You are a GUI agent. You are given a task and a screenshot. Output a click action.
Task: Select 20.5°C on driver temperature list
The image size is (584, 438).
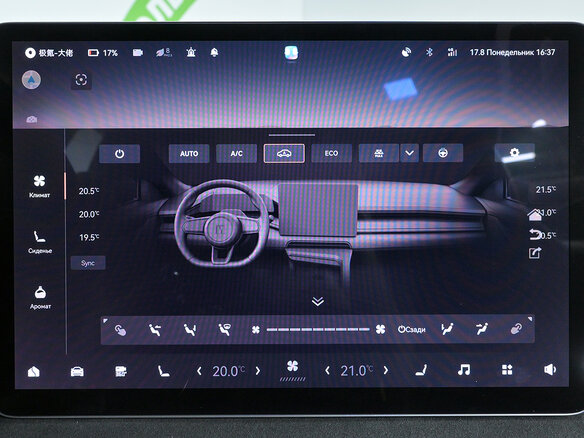coord(89,191)
